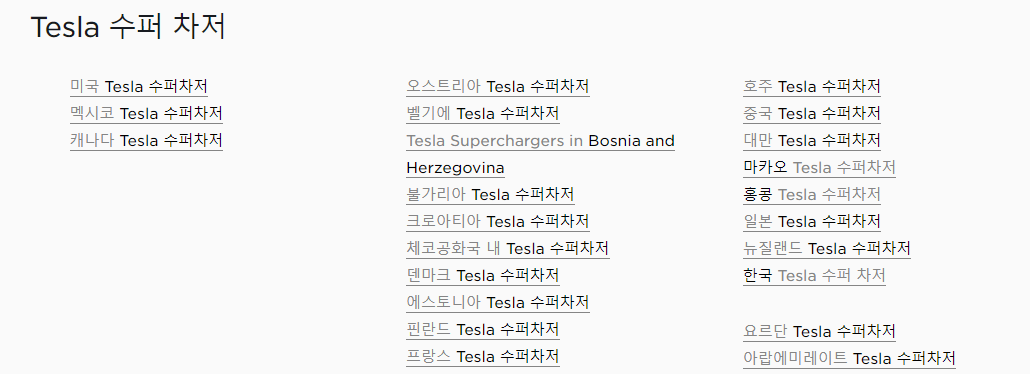The height and width of the screenshot is (374, 1030).
Task: Open the 아랍에미레이트 Tesla 수퍼차저 link
Action: coord(849,359)
